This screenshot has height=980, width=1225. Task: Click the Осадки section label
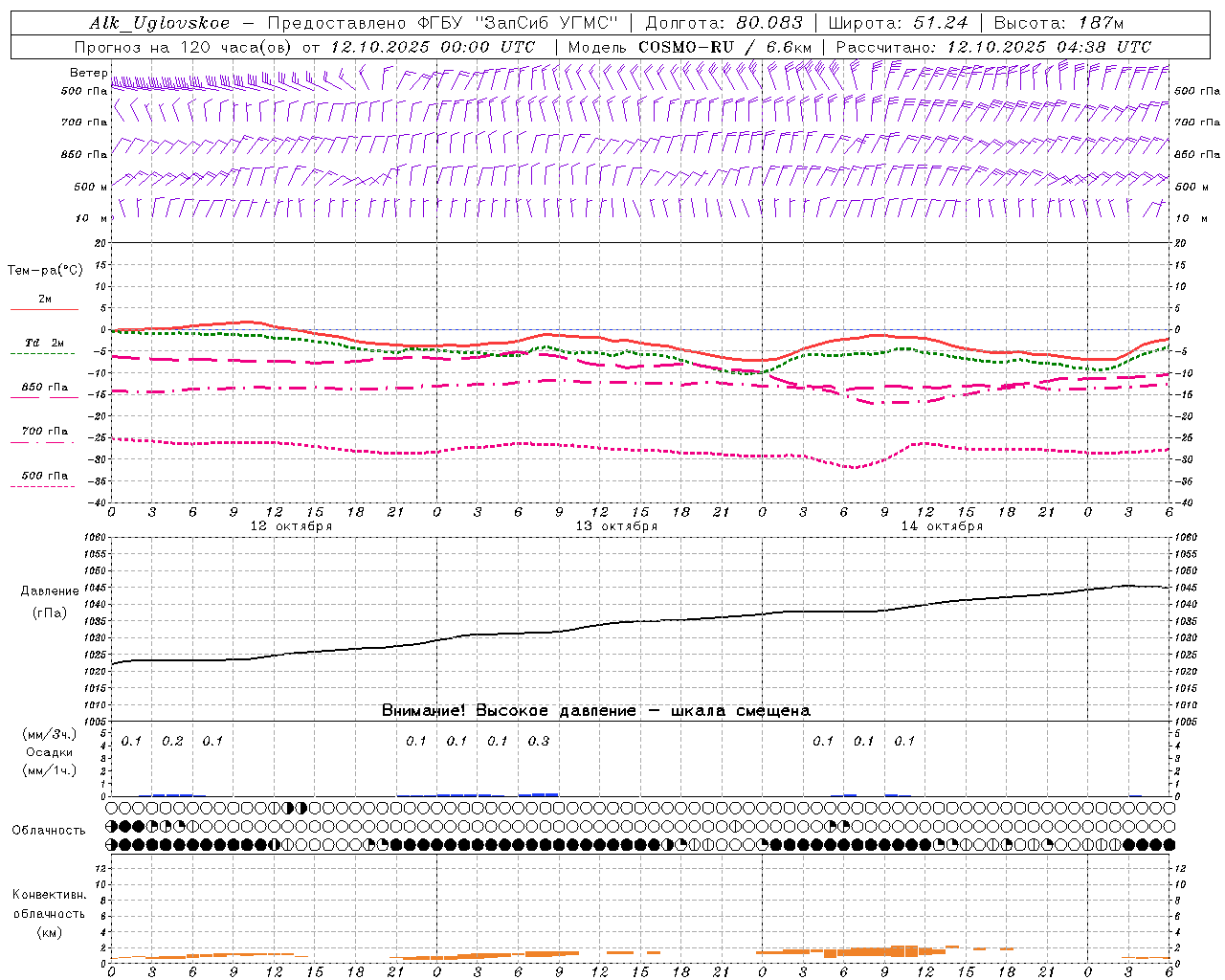[50, 752]
